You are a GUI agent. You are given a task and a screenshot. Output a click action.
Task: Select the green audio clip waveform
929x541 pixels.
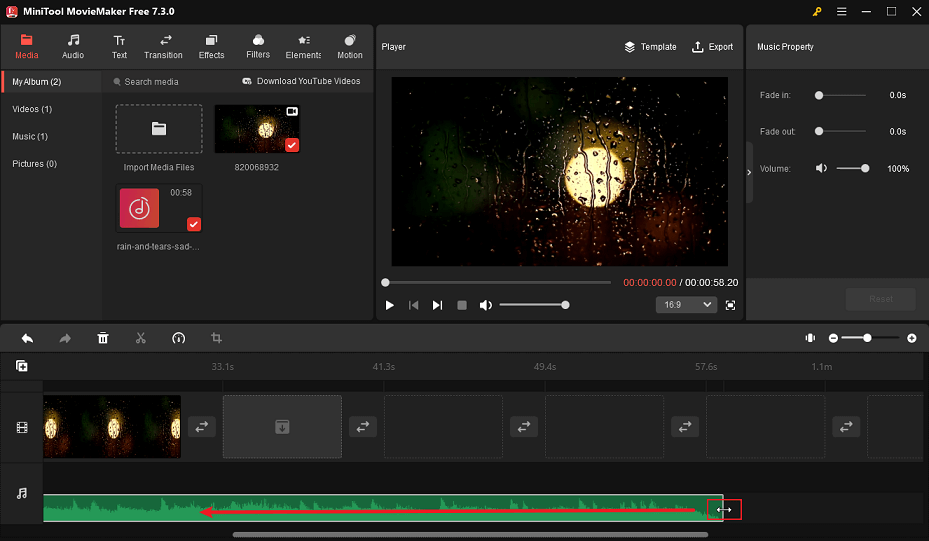coord(383,508)
